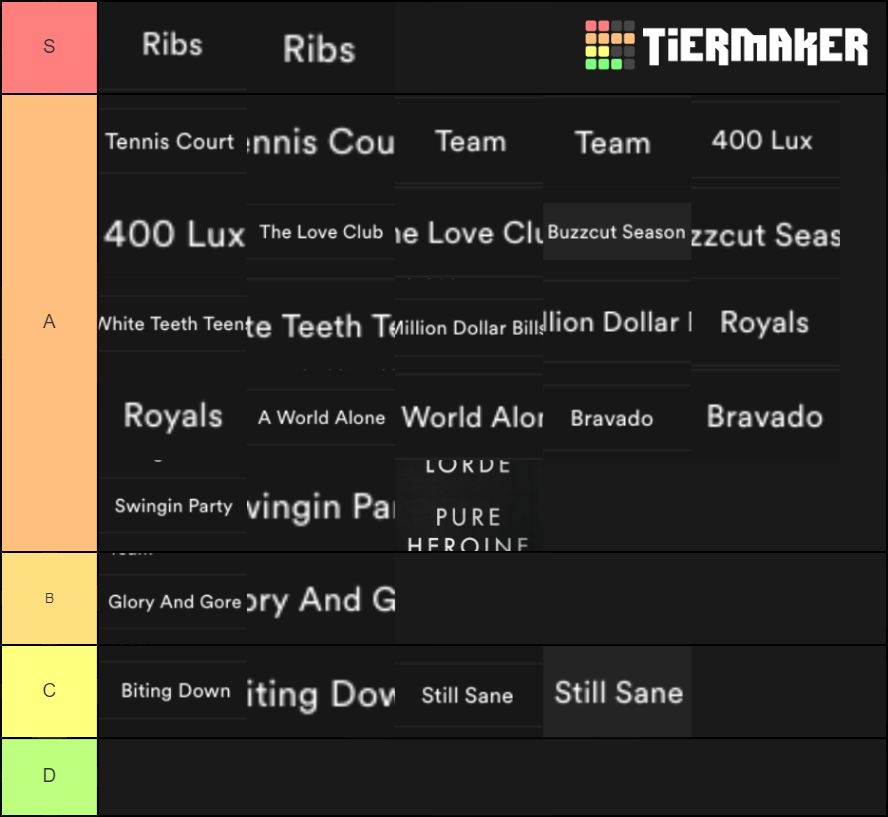The width and height of the screenshot is (888, 817).
Task: Select the large Still Sane tile
Action: pyautogui.click(x=617, y=691)
